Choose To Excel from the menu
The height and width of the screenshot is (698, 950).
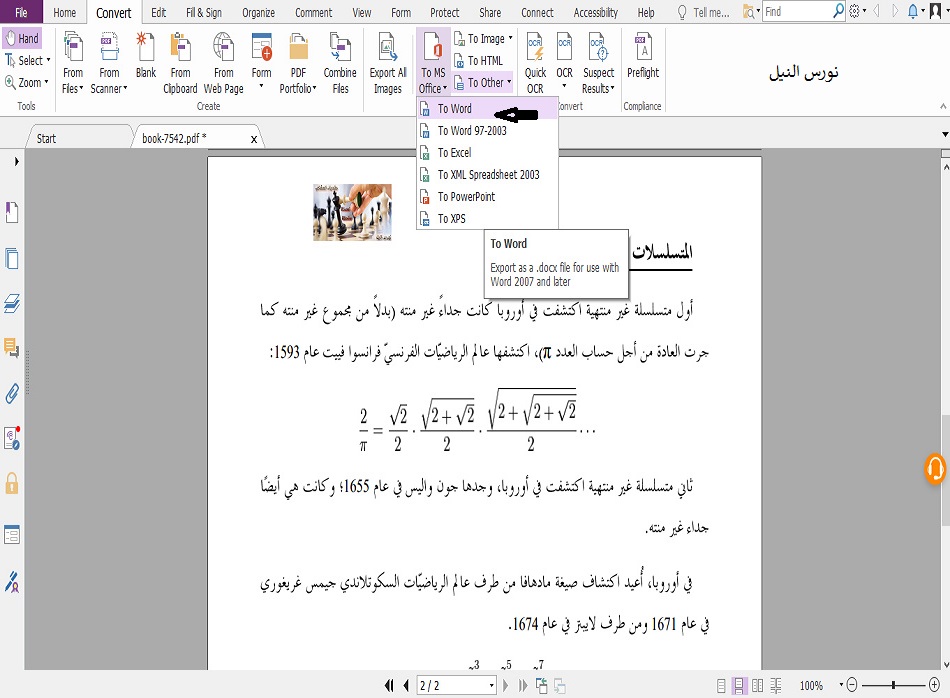tap(454, 153)
